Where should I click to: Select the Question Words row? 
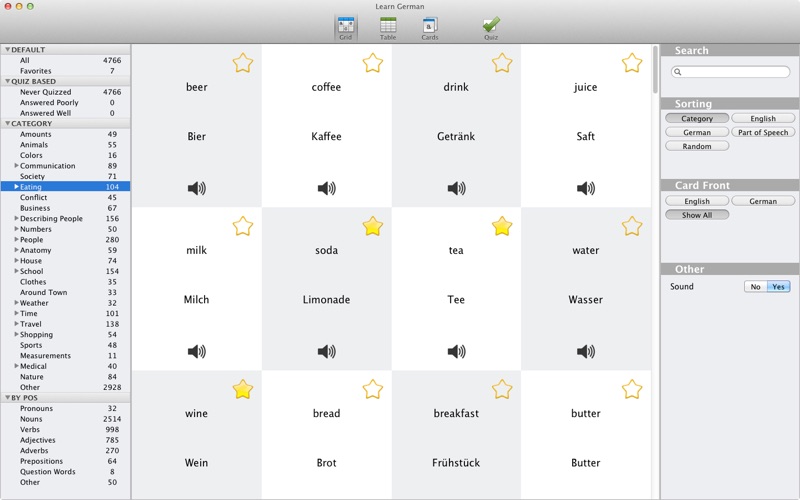65,471
